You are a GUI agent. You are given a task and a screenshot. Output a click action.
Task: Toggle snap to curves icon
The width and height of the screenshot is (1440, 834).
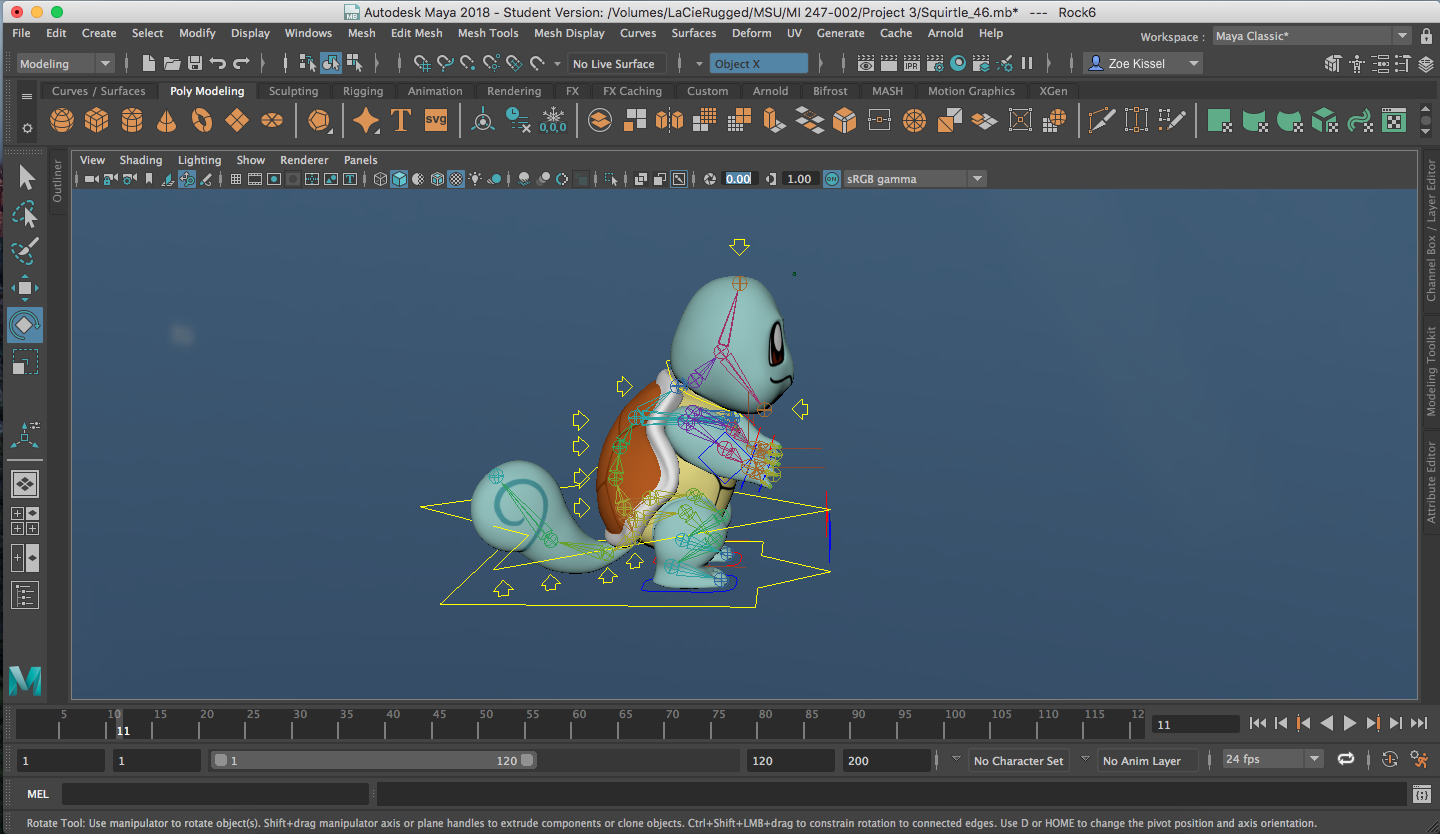[445, 63]
